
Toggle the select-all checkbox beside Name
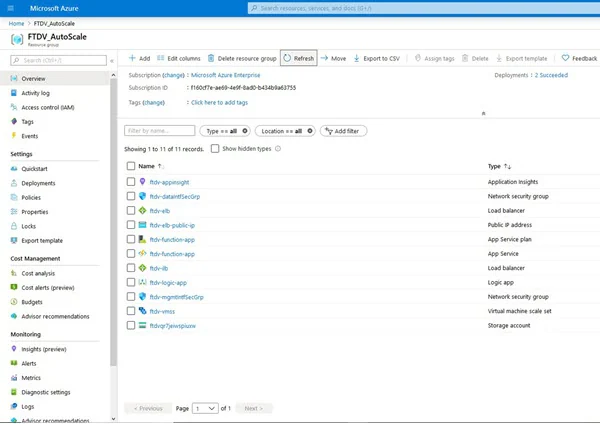[131, 166]
